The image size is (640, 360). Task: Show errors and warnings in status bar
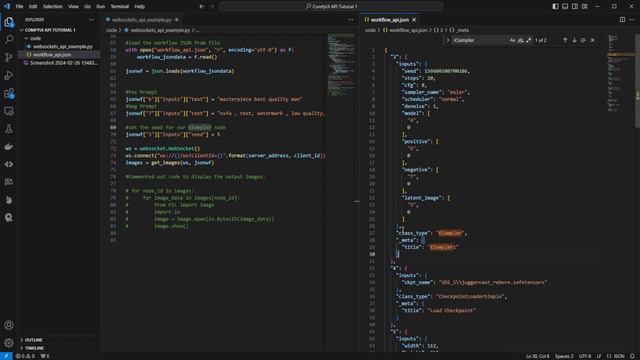coord(25,356)
